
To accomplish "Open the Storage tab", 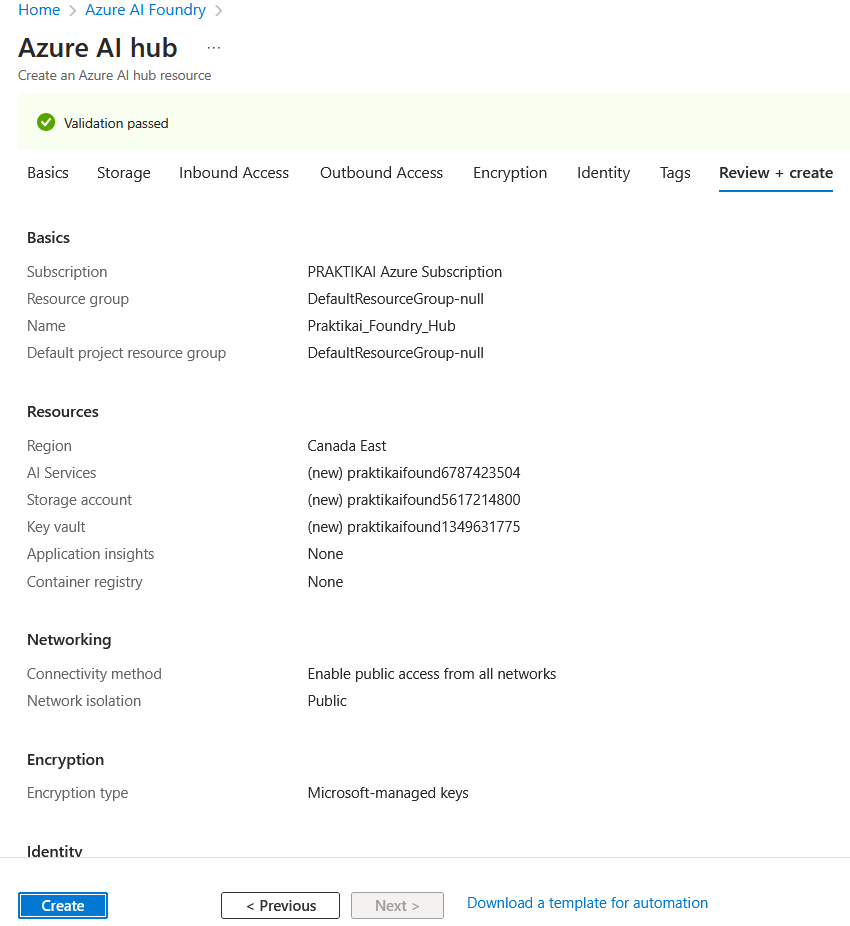I will (123, 172).
